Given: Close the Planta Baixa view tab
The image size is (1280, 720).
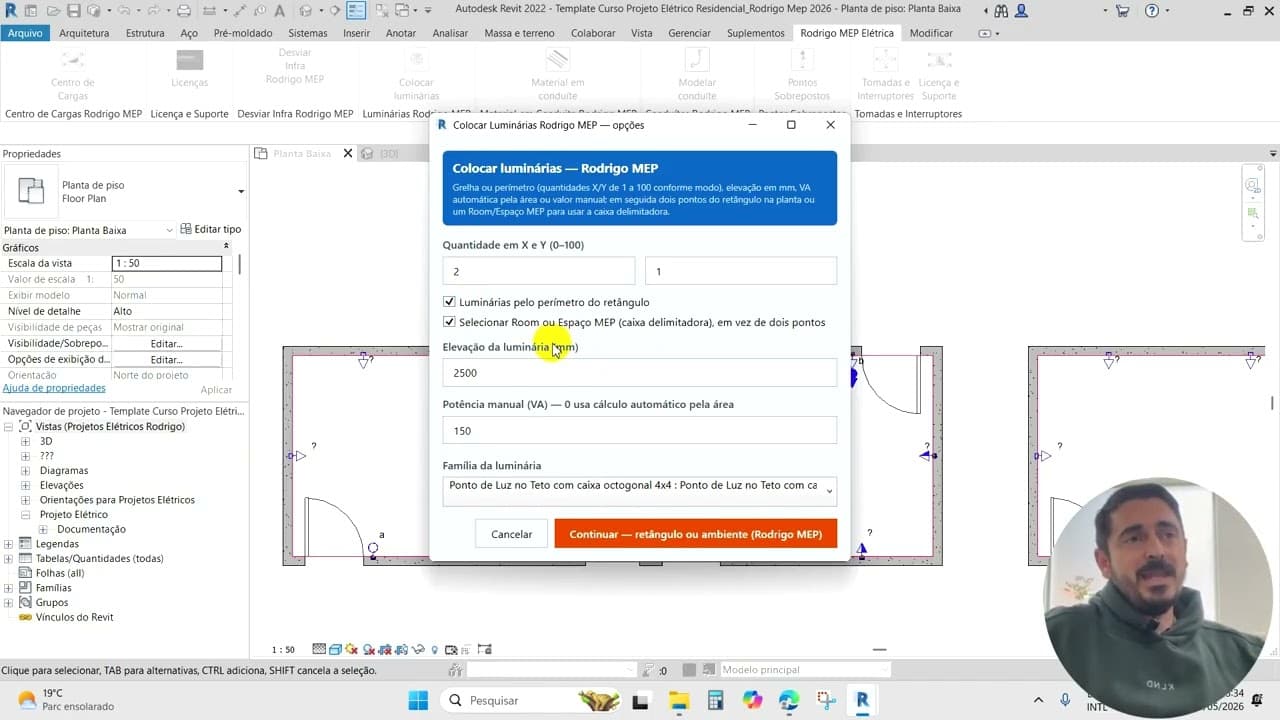Looking at the screenshot, I should tap(348, 154).
